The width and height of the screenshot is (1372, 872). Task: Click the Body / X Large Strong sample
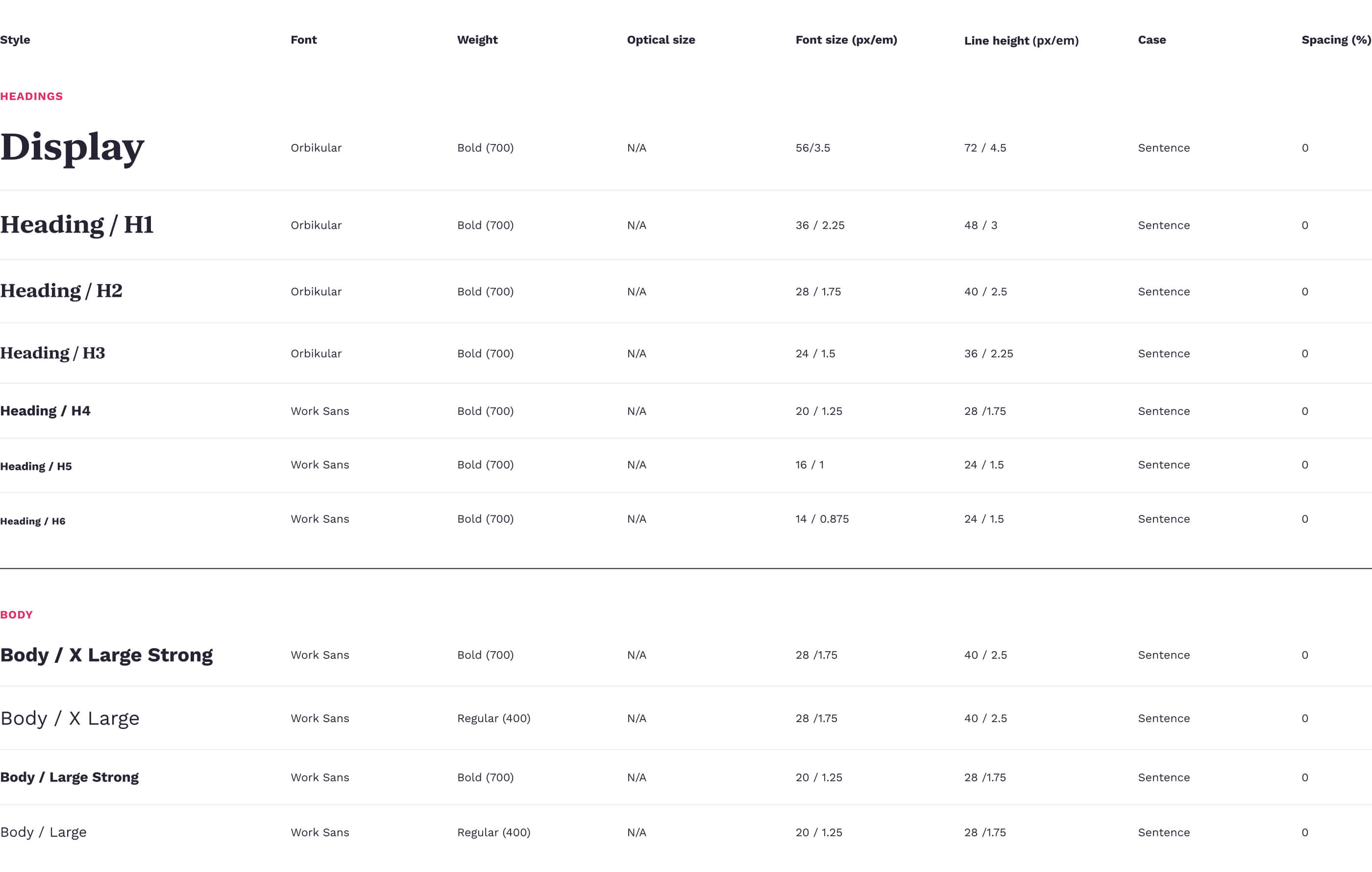click(106, 655)
